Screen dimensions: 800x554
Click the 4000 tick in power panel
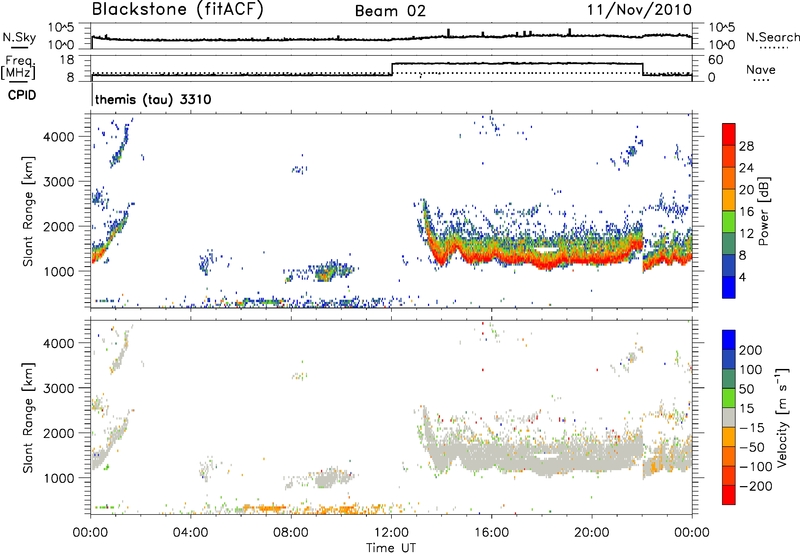(58, 137)
